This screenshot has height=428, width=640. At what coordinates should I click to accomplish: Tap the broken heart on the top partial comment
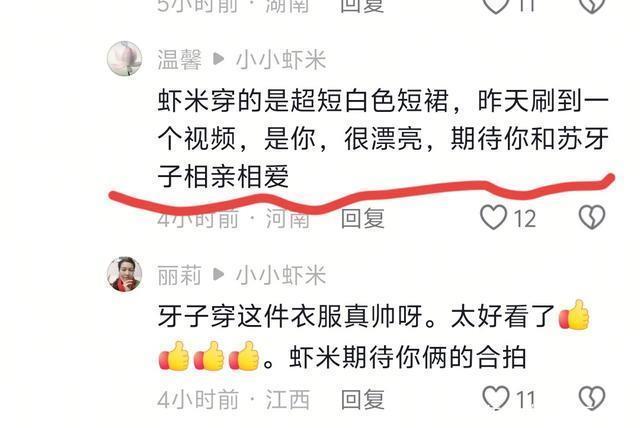coord(592,5)
